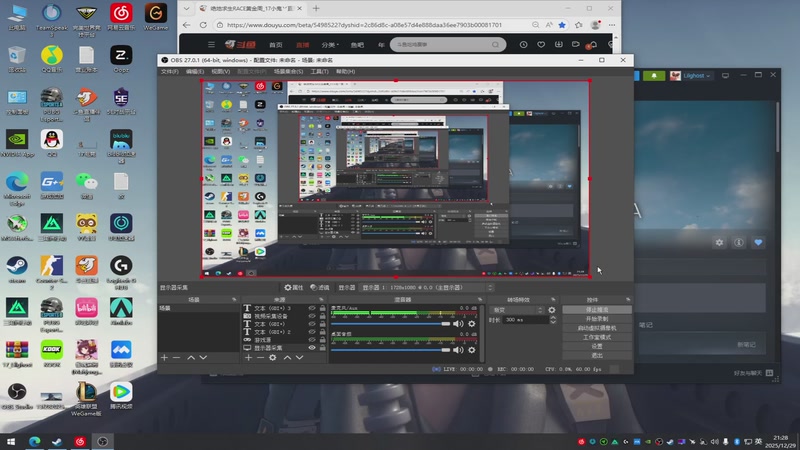This screenshot has height=450, width=800.
Task: Open a new tab in Edge browser
Action: 316,9
